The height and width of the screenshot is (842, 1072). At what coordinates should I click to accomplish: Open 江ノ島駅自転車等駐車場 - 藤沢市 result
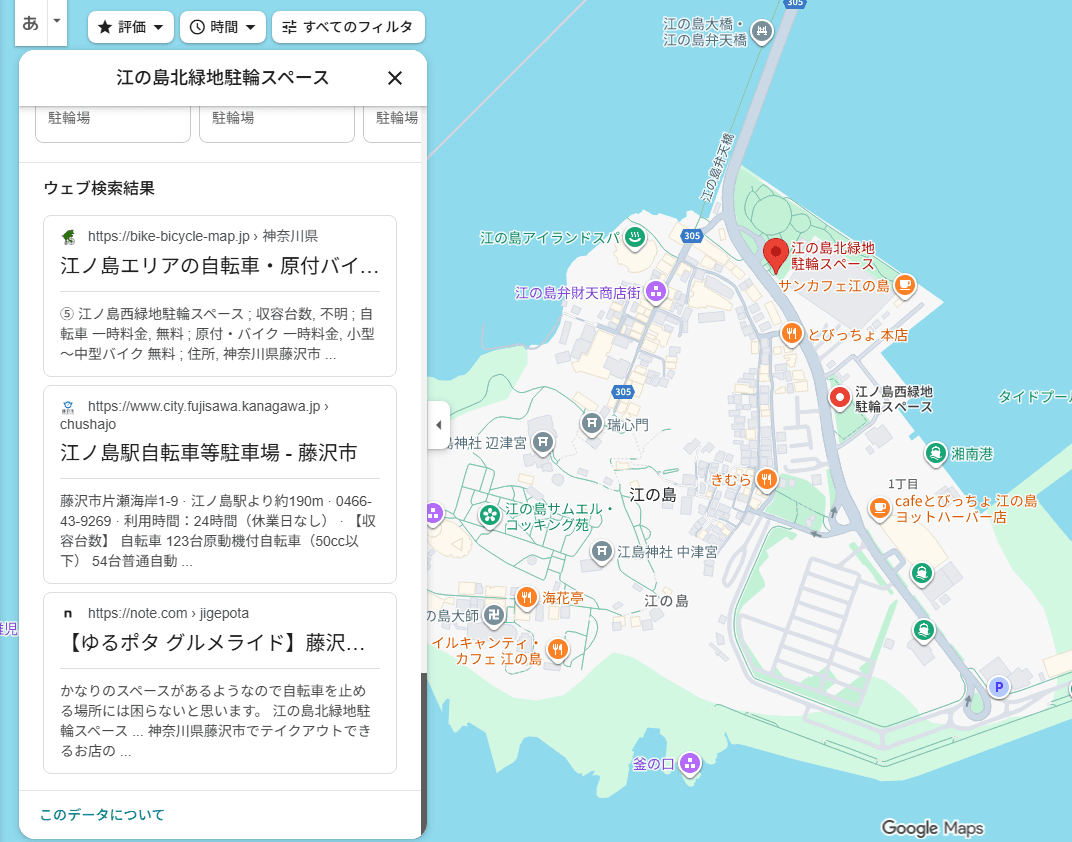coord(208,453)
